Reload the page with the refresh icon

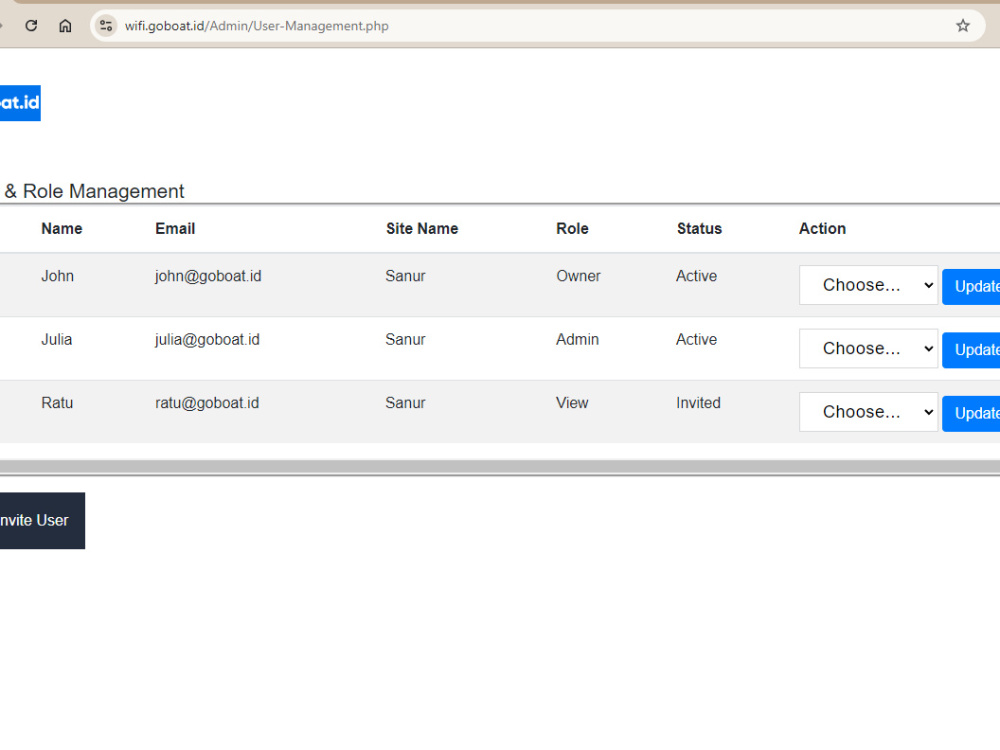coord(31,26)
